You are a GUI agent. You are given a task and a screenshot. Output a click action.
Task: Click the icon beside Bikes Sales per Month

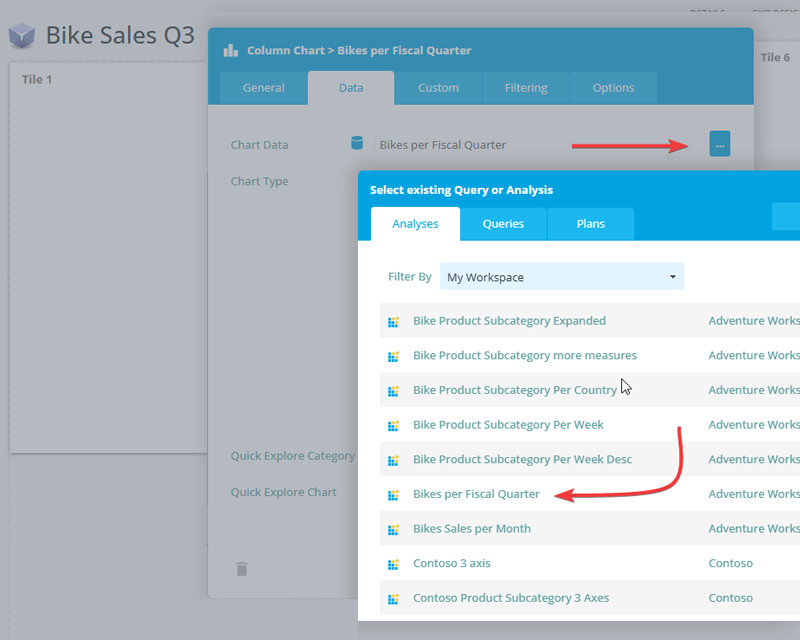393,529
